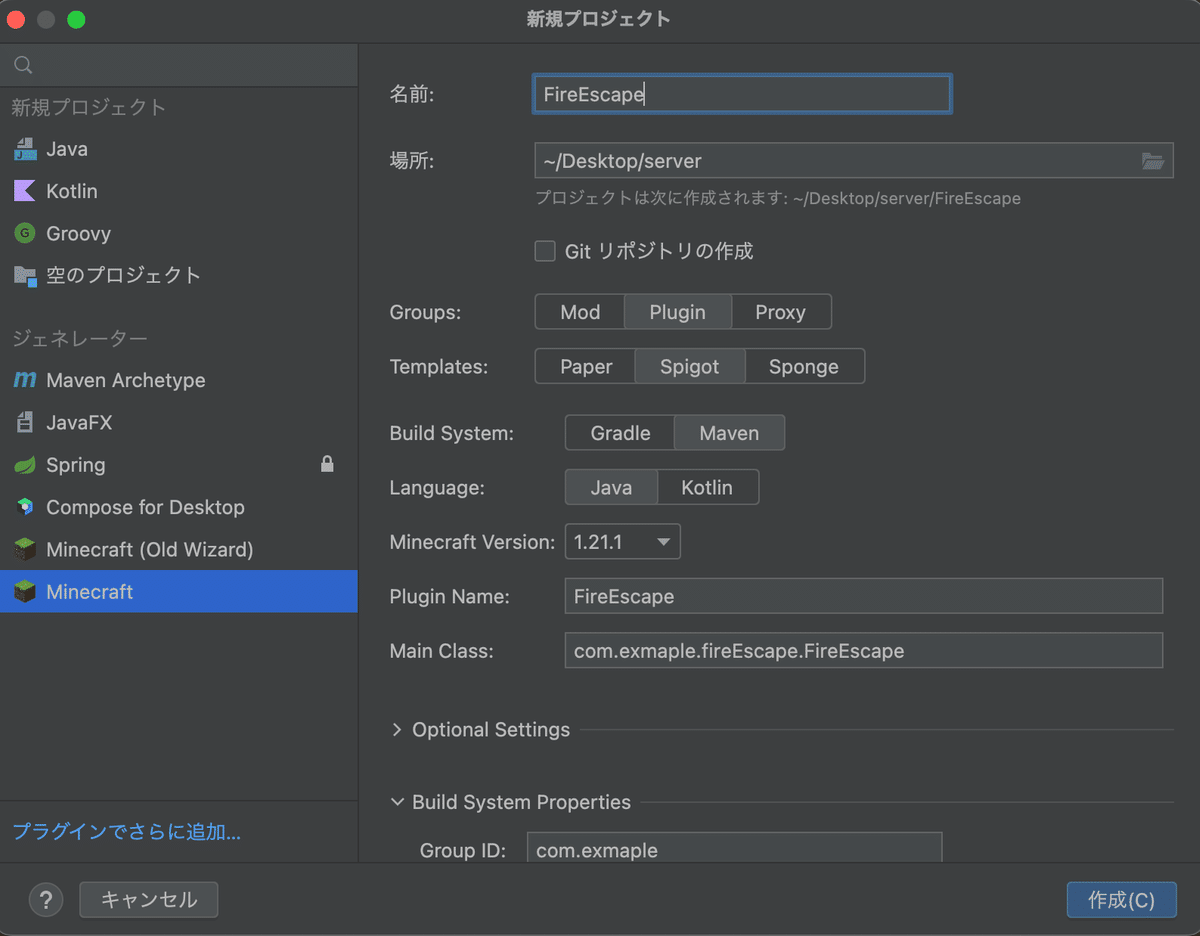This screenshot has height=936, width=1200.
Task: Select 空のプロジェクト in the list
Action: (179, 275)
